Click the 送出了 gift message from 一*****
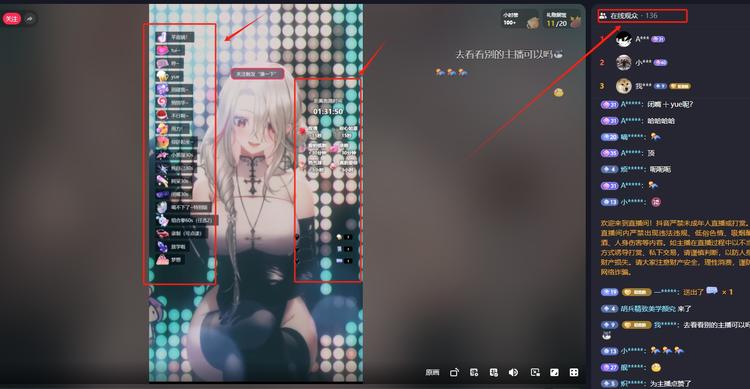Screen dimensions: 750x389 667,291
